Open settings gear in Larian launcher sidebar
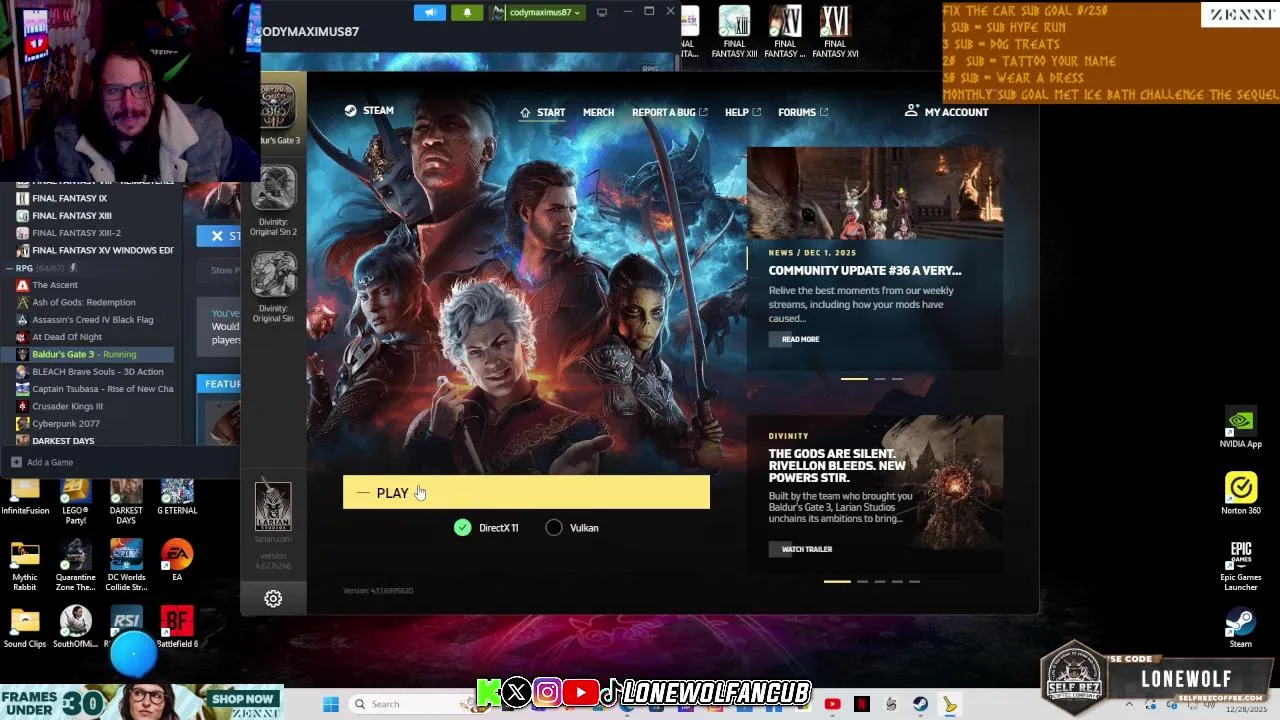This screenshot has width=1280, height=720. 273,599
